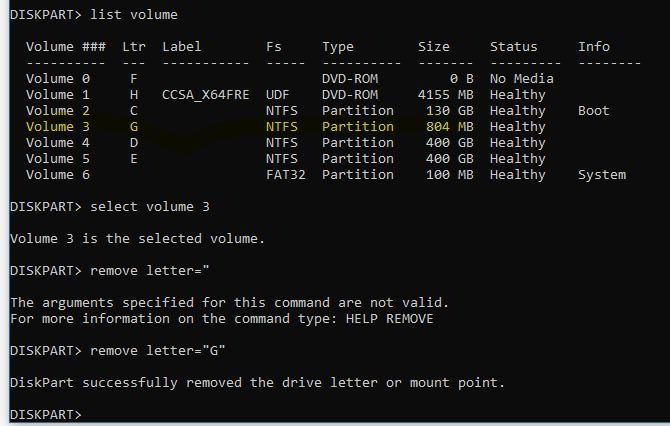Click the highlighted "Volume 3" row entry

pyautogui.click(x=57, y=126)
